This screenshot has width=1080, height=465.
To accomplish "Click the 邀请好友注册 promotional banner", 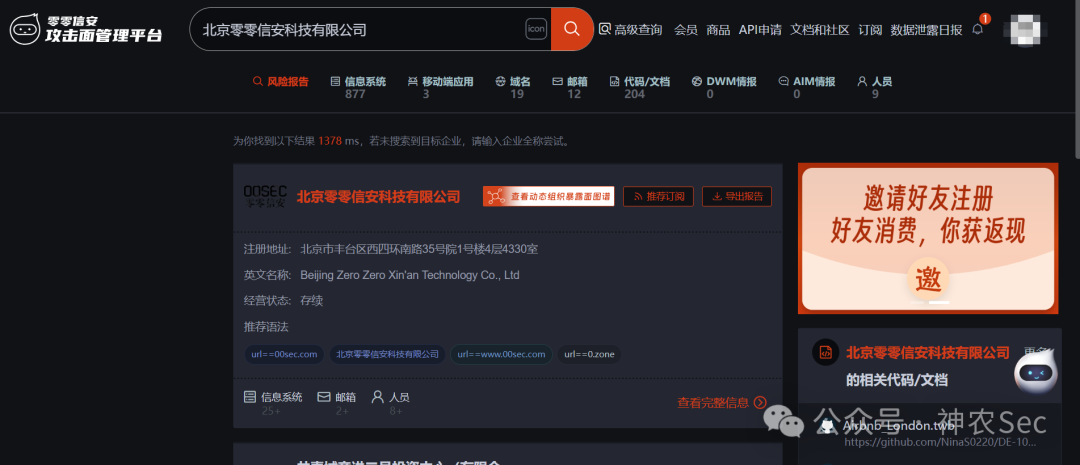I will (928, 238).
